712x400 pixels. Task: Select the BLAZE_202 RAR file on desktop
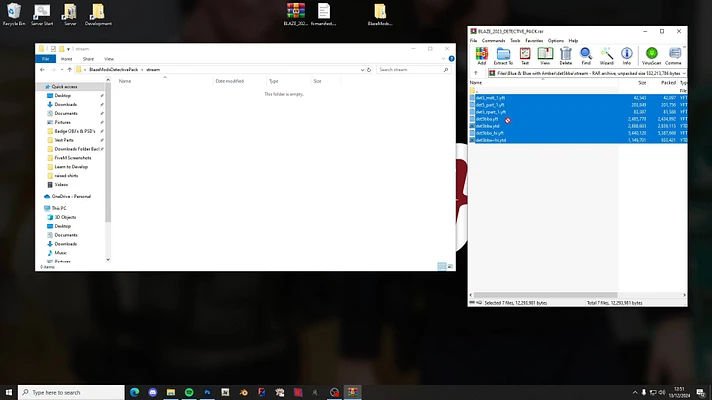pos(296,15)
